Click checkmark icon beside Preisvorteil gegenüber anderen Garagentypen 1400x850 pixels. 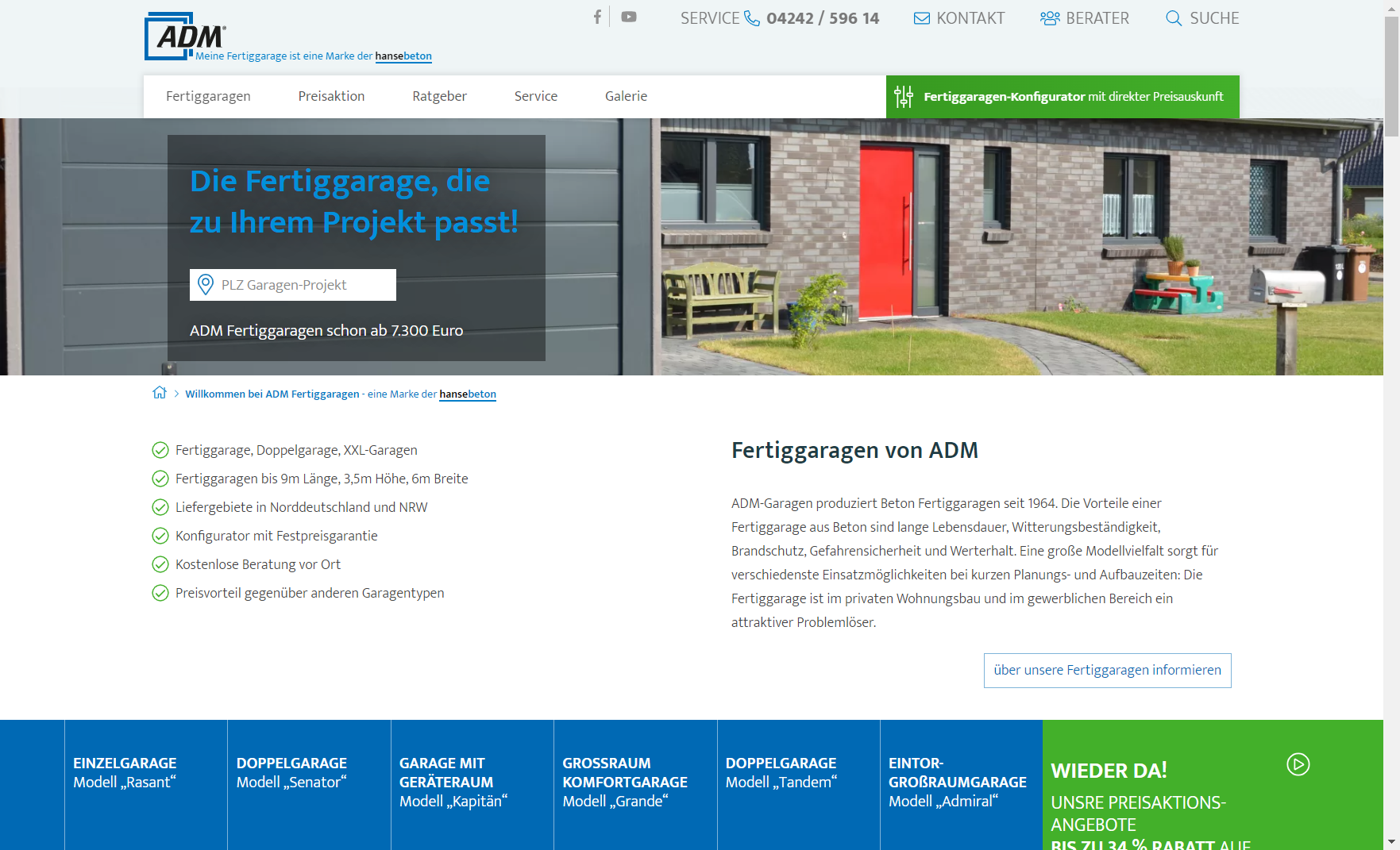click(x=160, y=594)
